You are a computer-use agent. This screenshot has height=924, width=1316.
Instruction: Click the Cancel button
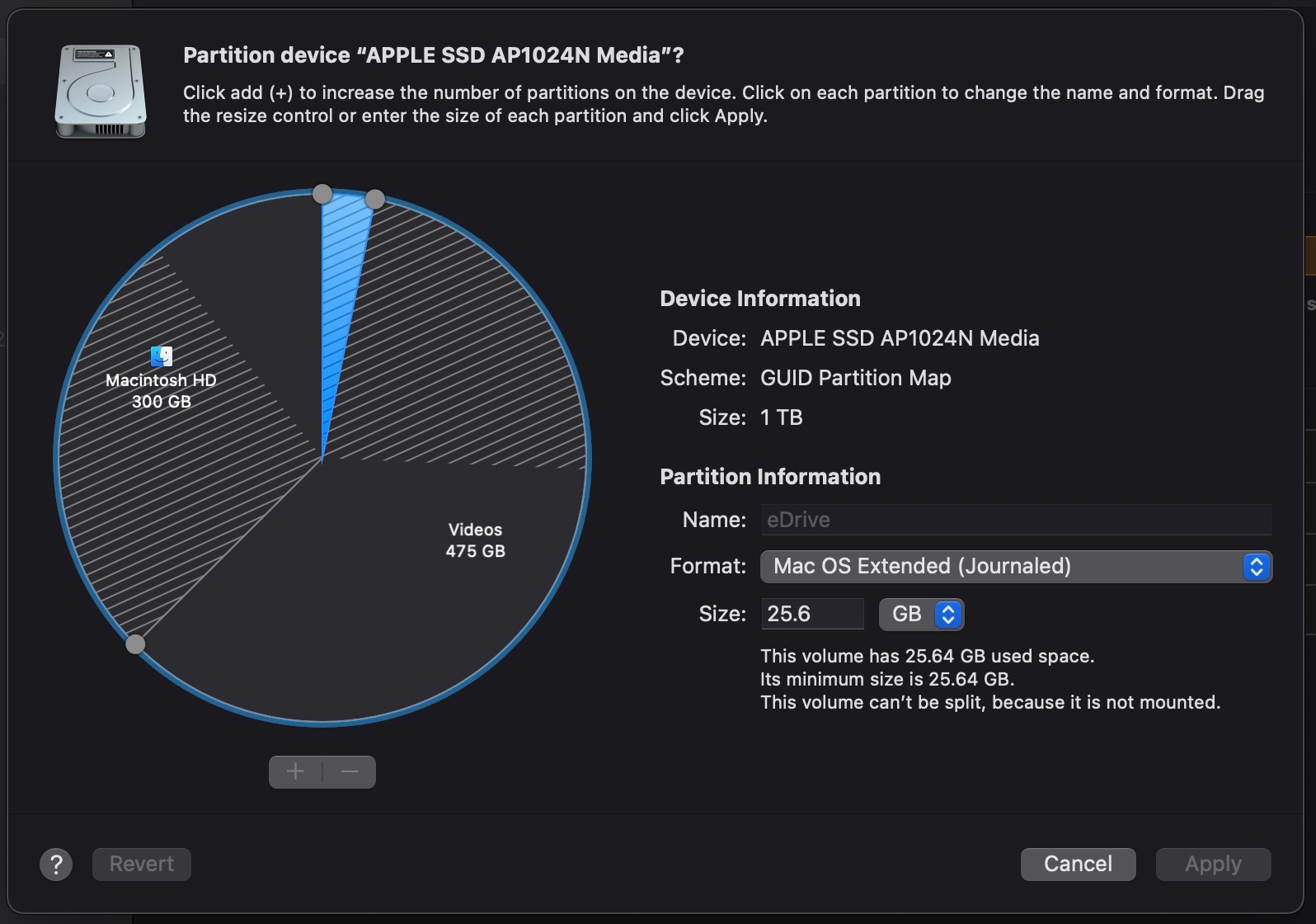(x=1078, y=864)
